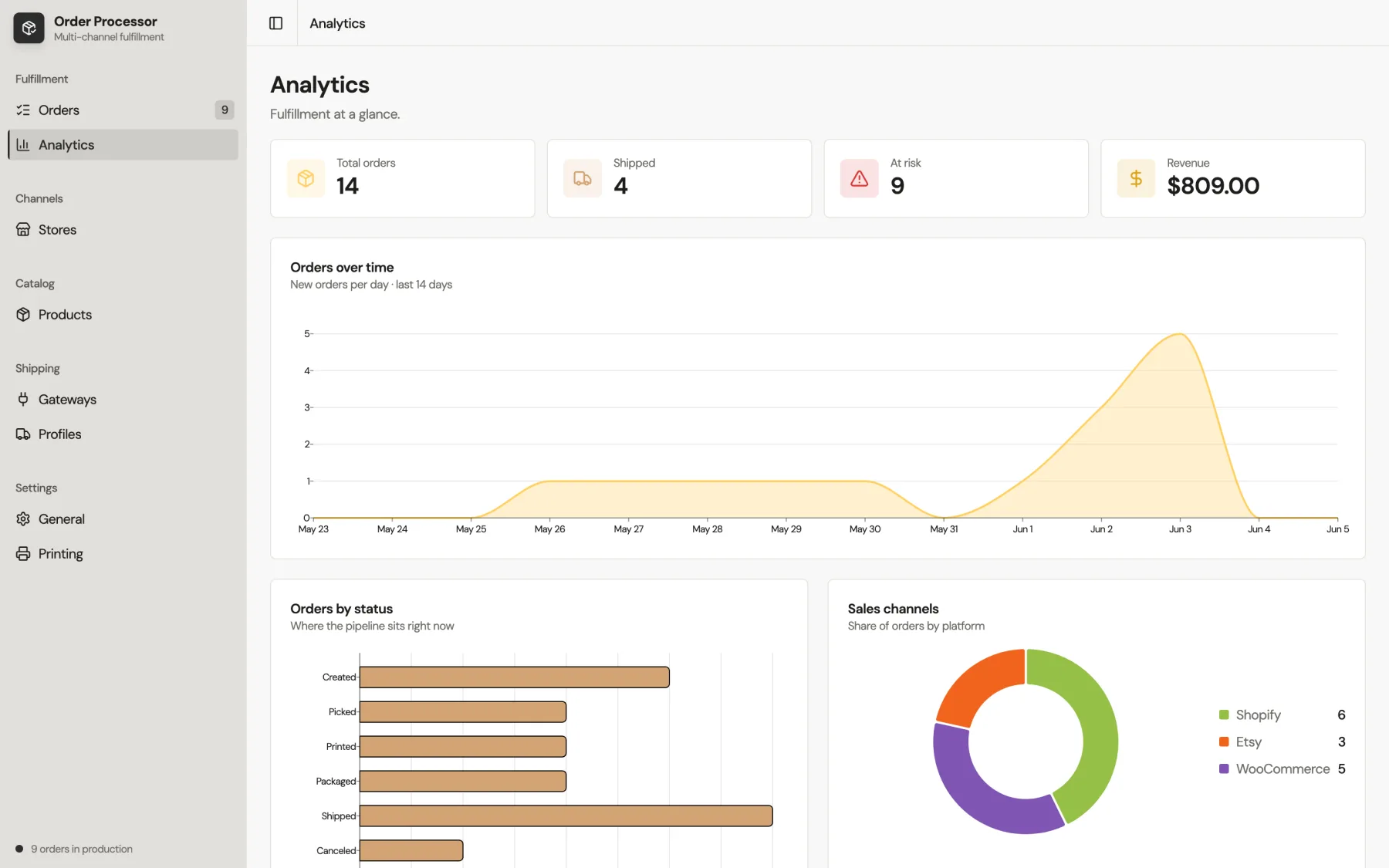Viewport: 1389px width, 868px height.
Task: Click the At risk warning triangle icon
Action: (860, 178)
